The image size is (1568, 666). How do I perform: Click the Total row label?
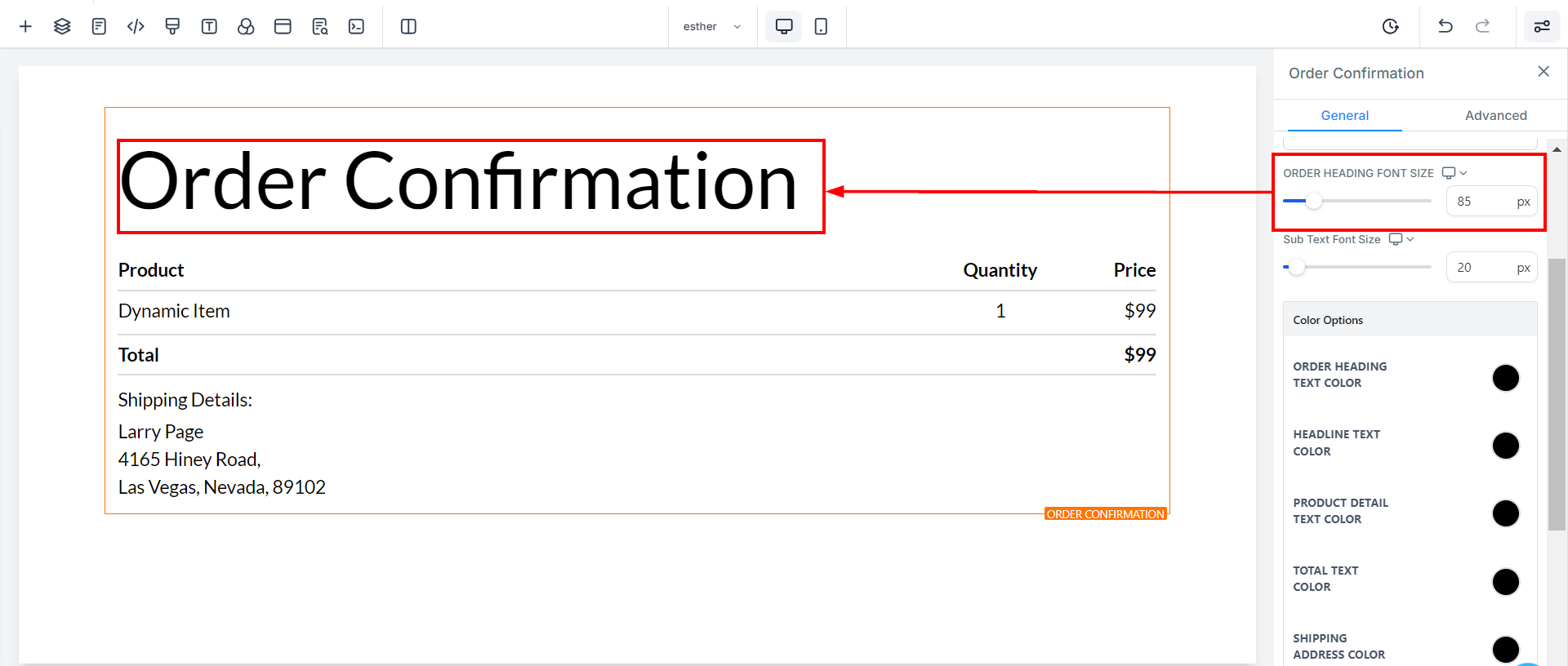tap(139, 355)
